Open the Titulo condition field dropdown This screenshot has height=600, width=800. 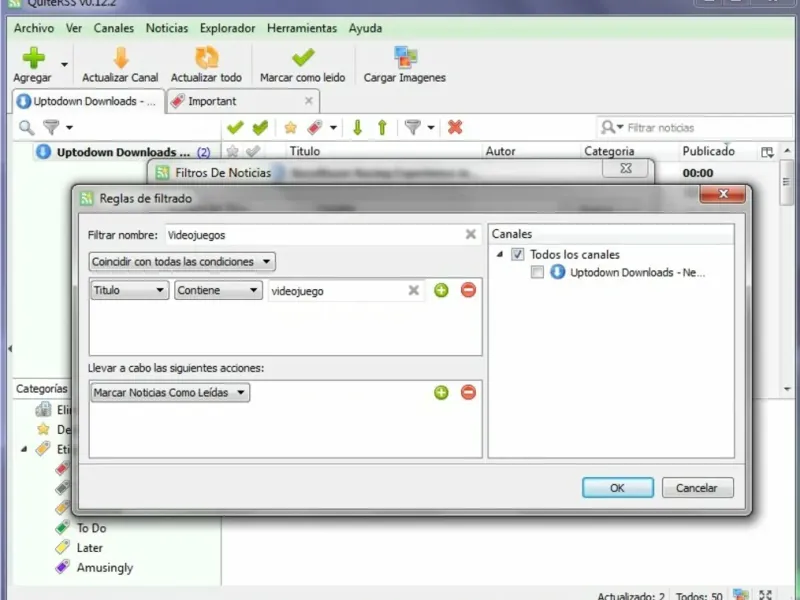pyautogui.click(x=129, y=290)
